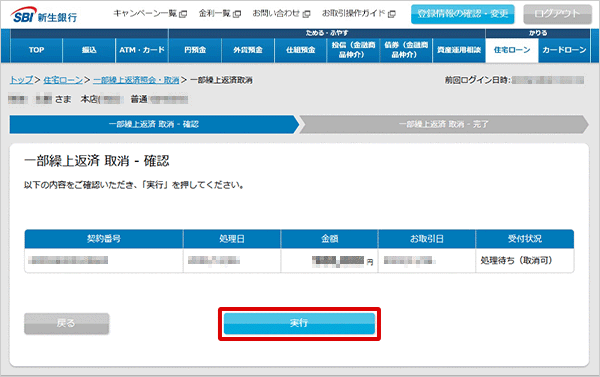This screenshot has height=377, width=600.
Task: Open the お取引操作ガイド link
Action: pos(354,14)
